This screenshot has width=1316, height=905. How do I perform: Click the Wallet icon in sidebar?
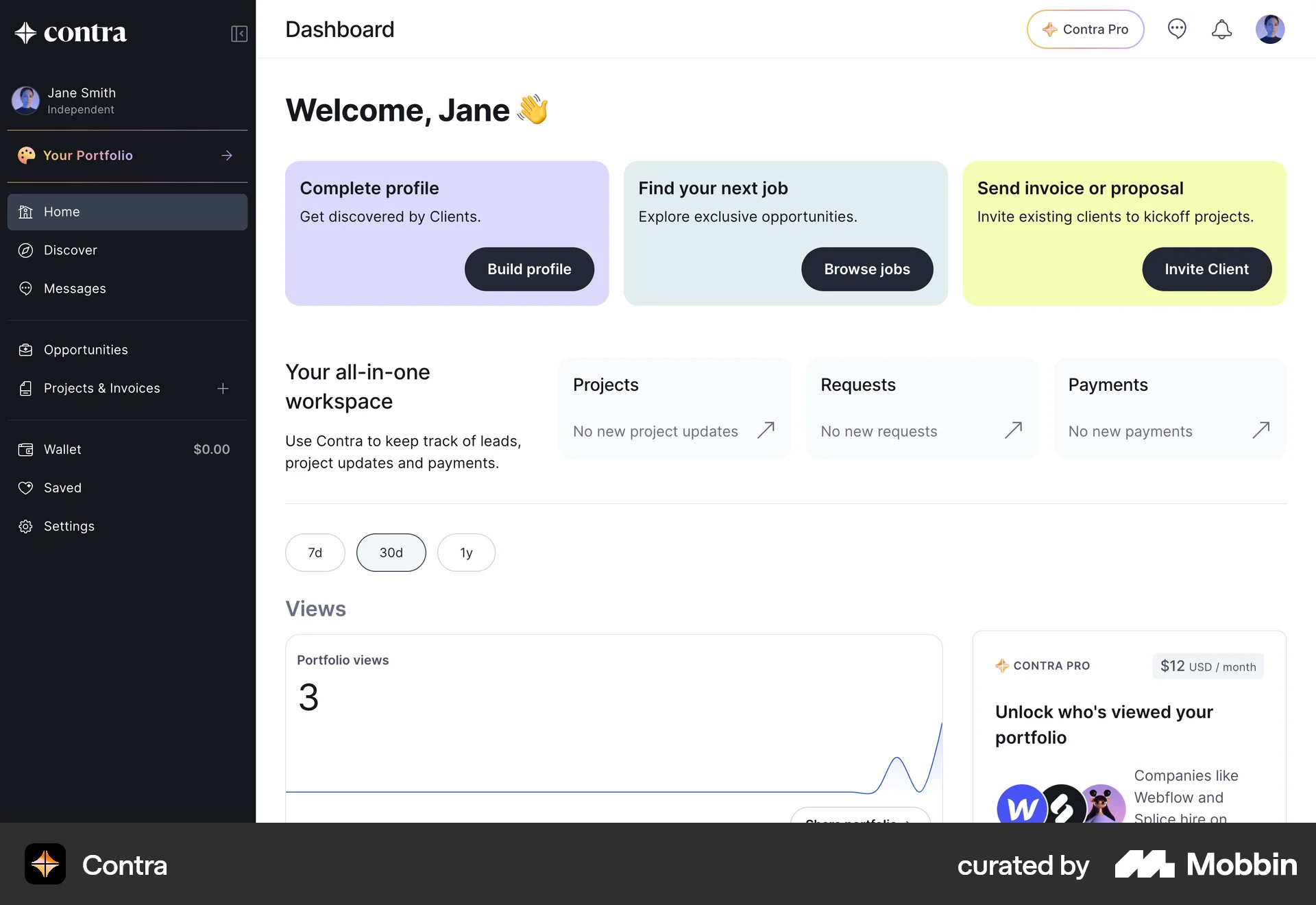click(25, 450)
